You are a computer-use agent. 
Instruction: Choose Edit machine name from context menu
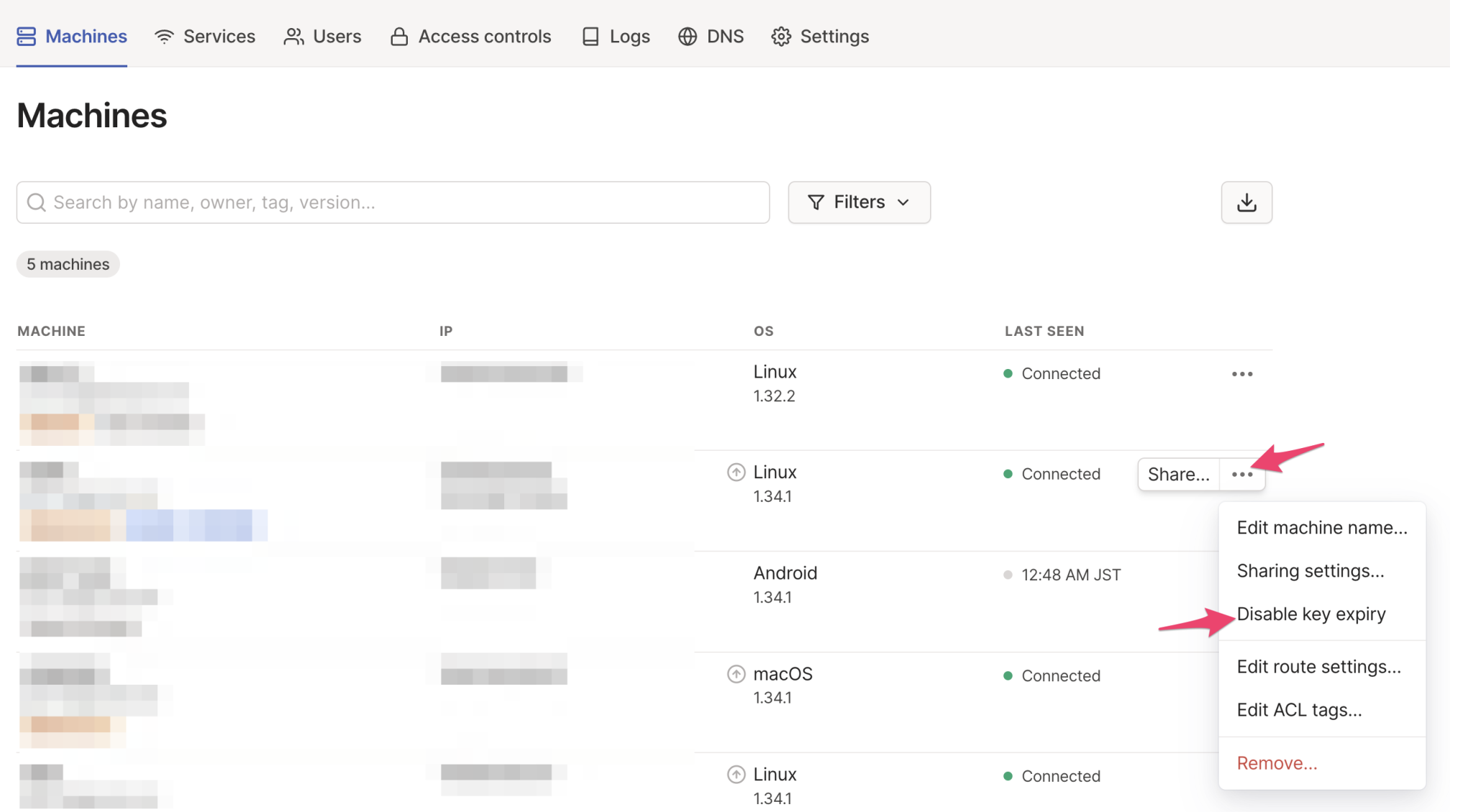coord(1321,528)
